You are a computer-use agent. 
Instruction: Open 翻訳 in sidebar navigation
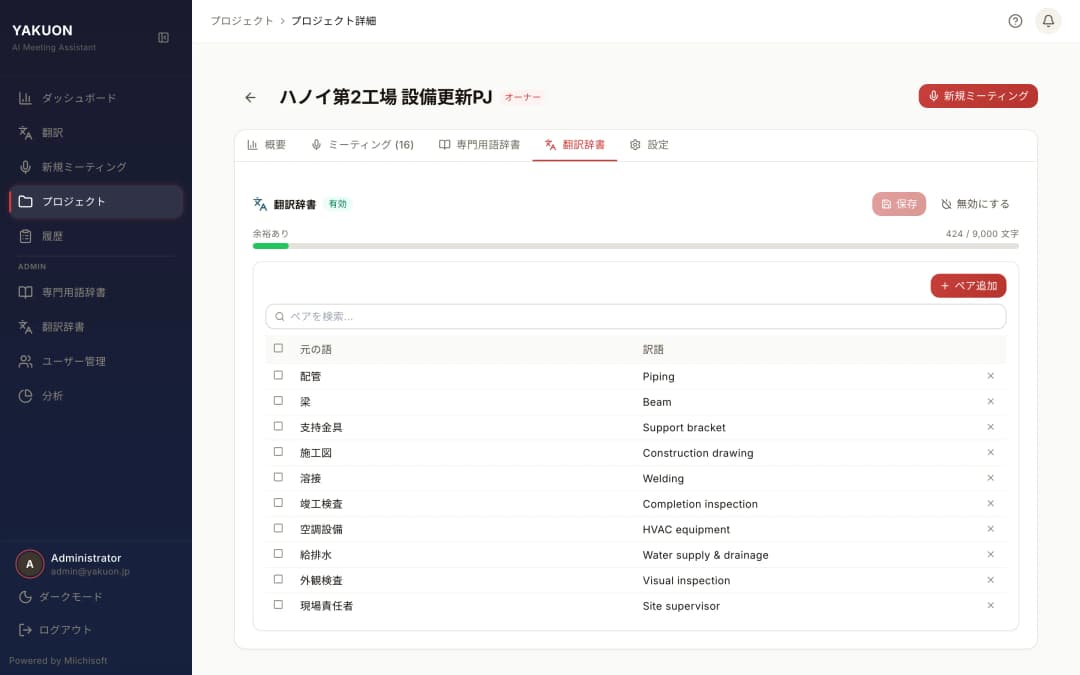[x=96, y=132]
